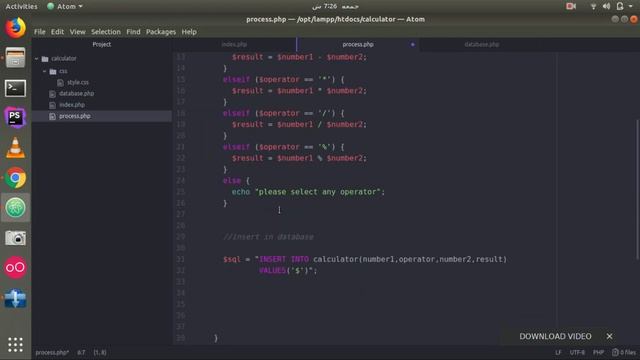Screen dimensions: 640x360
Task: Open the clock showing 7:26
Action: (x=335, y=6)
